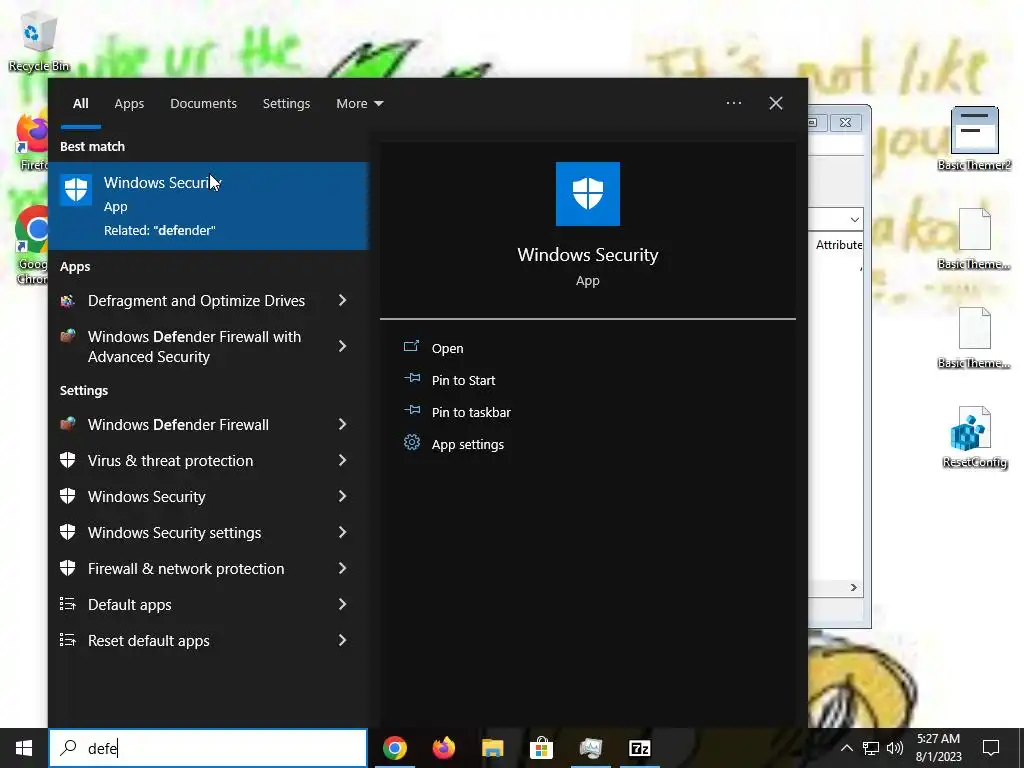This screenshot has width=1024, height=768.
Task: Click the Defragment and Optimize Drives icon
Action: (x=68, y=301)
